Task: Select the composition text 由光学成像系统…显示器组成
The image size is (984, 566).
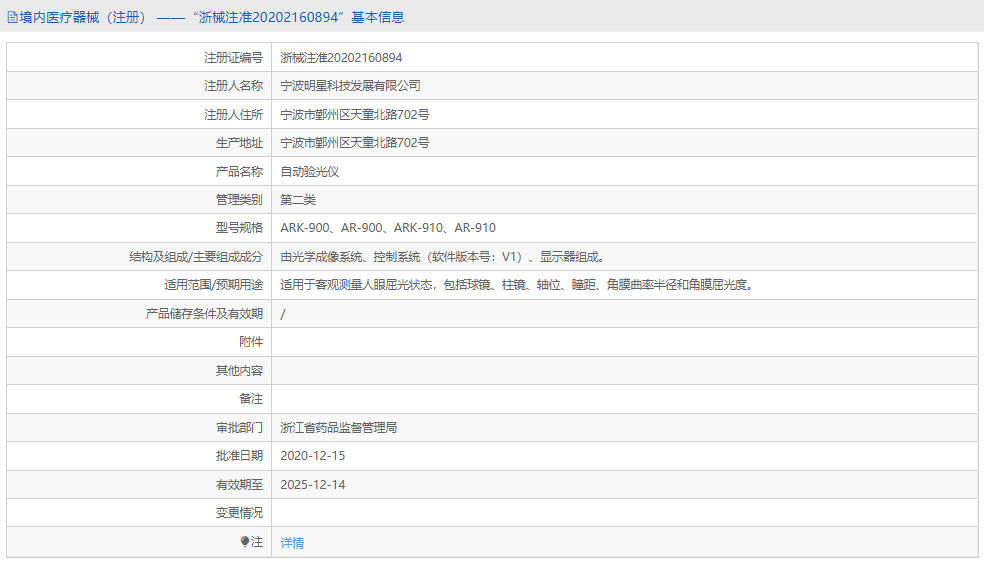Action: pyautogui.click(x=442, y=257)
